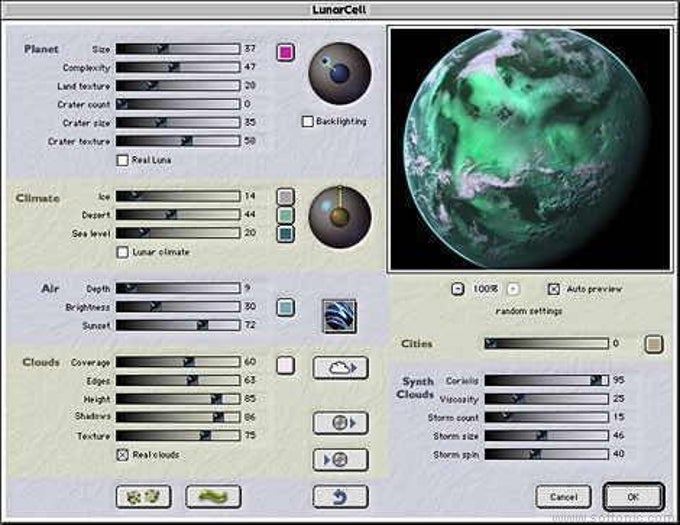Screen dimensions: 680x525
Task: Click the planet light direction sphere
Action: pyautogui.click(x=340, y=73)
